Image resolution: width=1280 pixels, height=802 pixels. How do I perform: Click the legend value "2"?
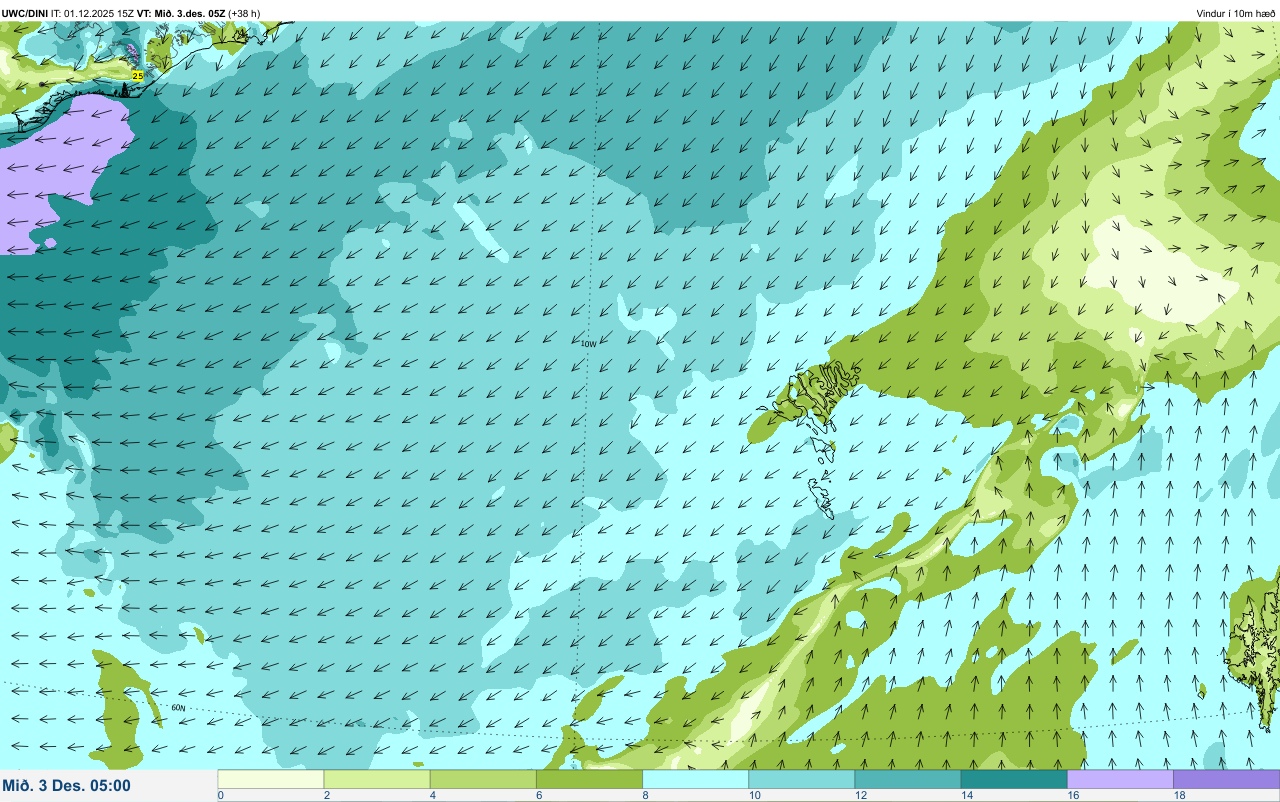point(326,795)
